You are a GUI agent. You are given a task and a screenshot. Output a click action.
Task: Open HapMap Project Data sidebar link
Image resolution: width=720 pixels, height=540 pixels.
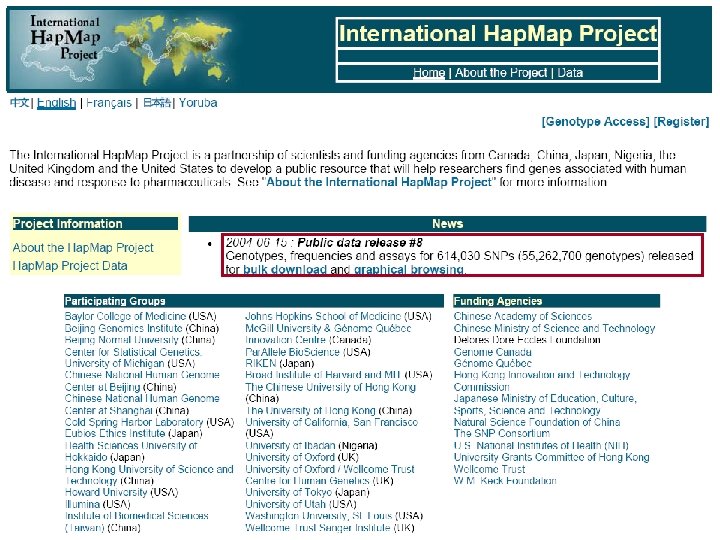click(x=70, y=266)
